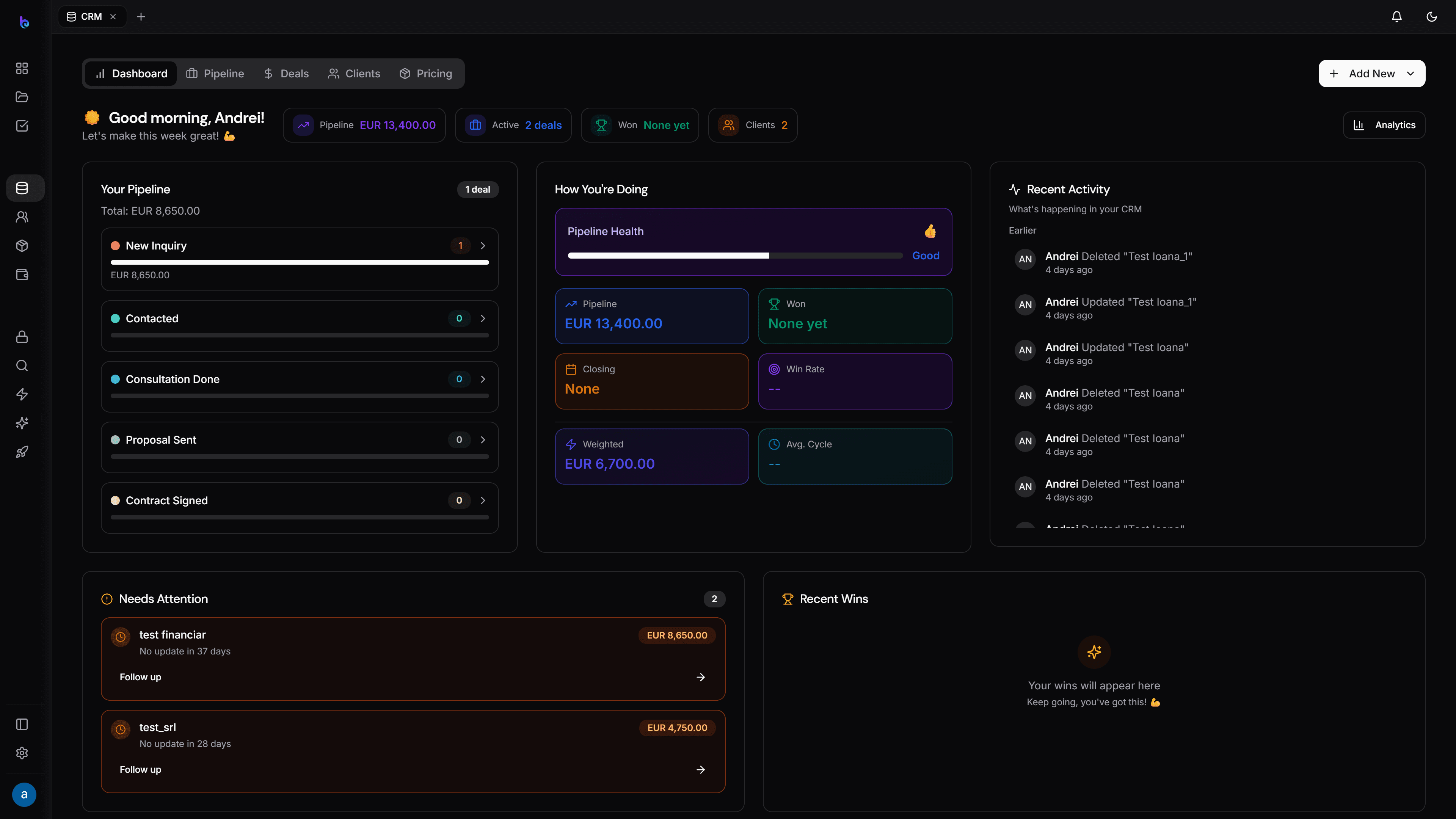Open the apps grid icon in sidebar
Screen dimensions: 1456x819
coord(22,68)
